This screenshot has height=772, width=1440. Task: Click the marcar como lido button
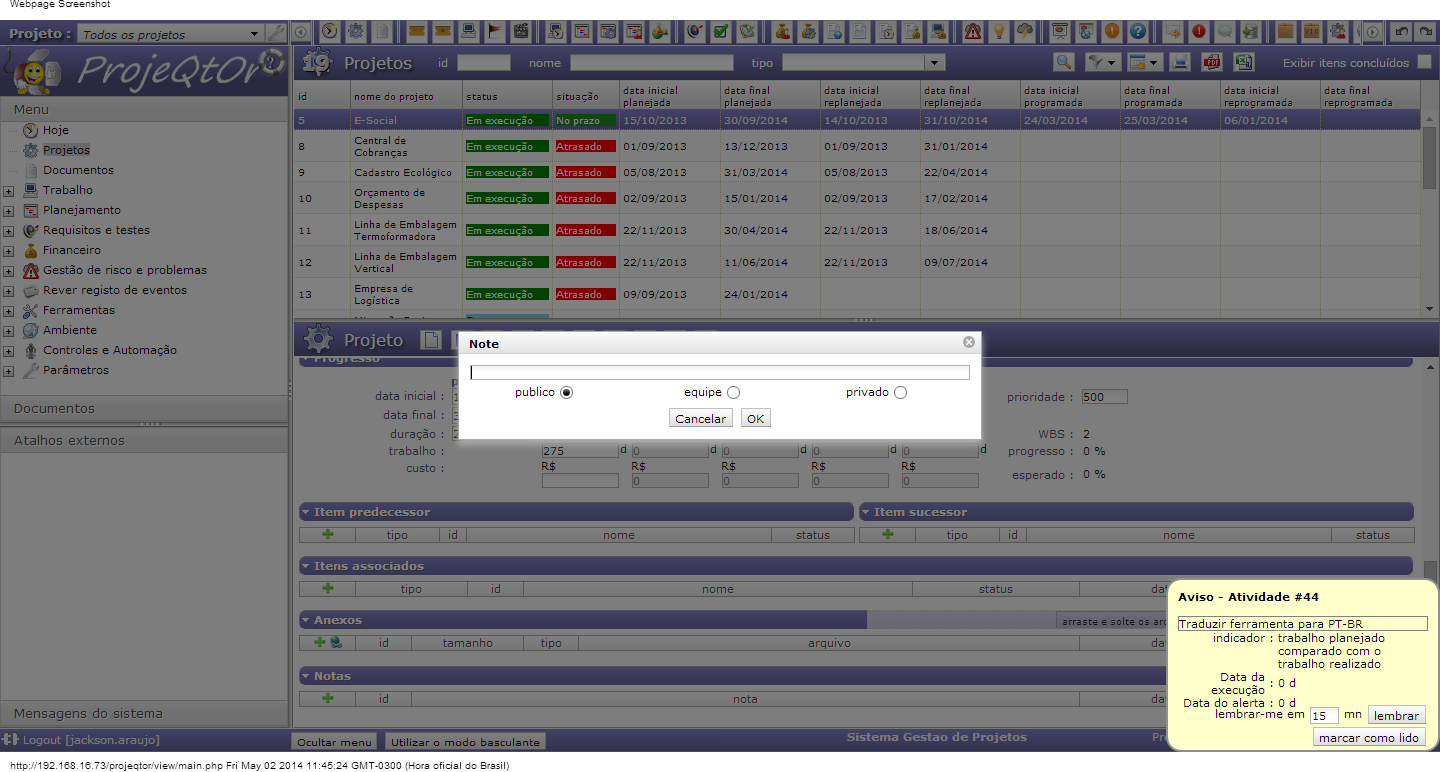tap(1368, 738)
